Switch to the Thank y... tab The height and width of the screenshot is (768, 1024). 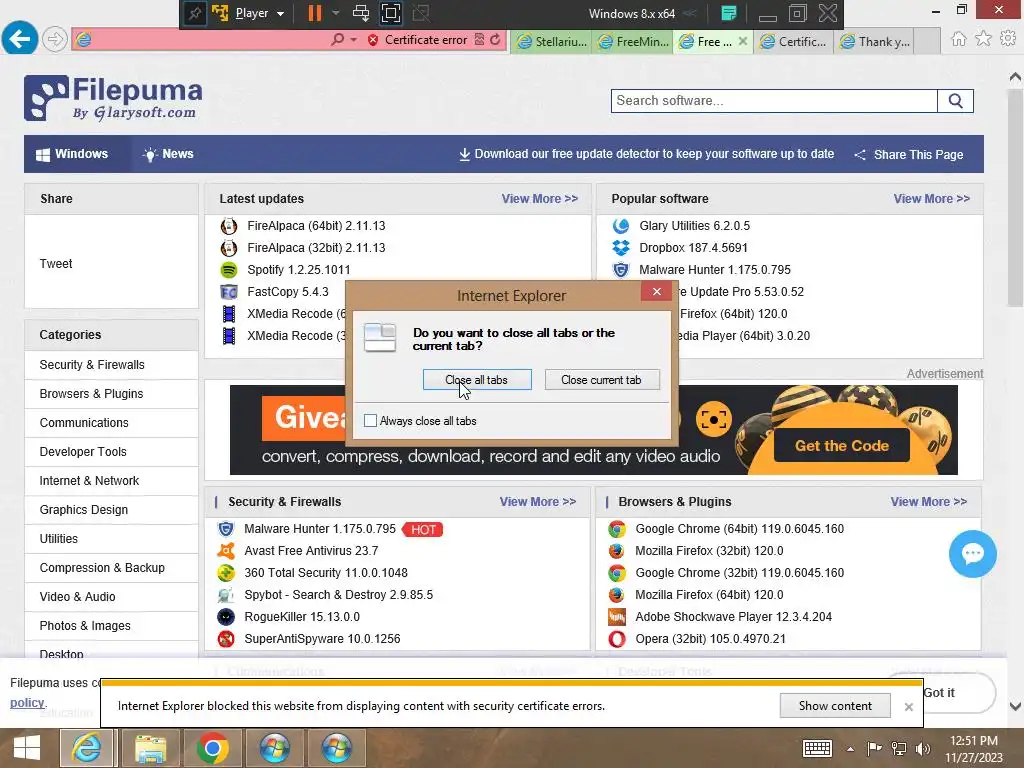874,42
